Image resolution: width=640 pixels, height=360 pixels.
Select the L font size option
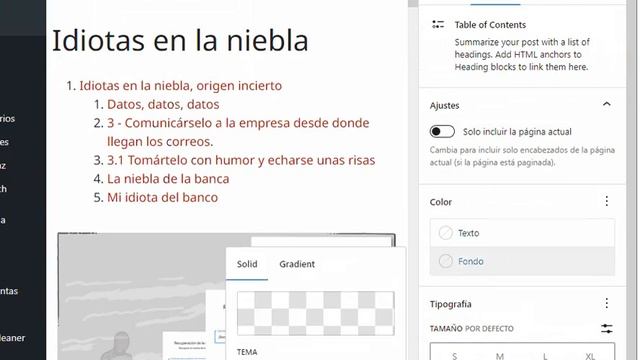pyautogui.click(x=545, y=356)
